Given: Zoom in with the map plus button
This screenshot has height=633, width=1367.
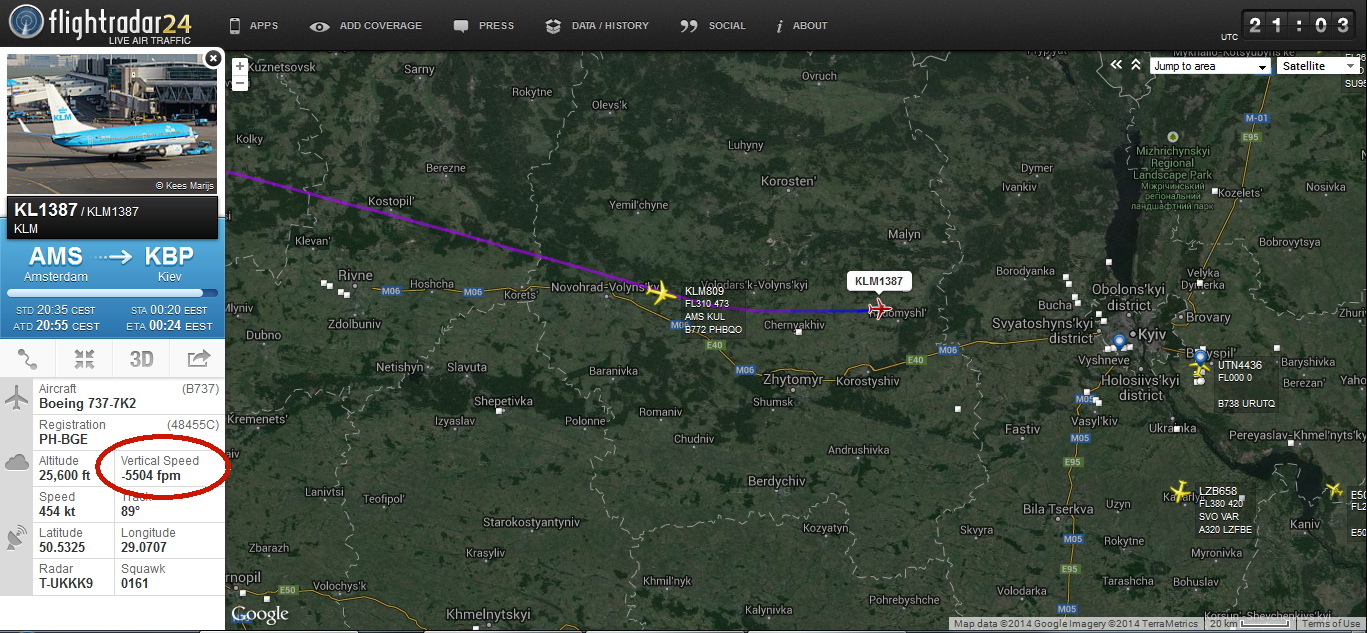Looking at the screenshot, I should click(x=240, y=66).
